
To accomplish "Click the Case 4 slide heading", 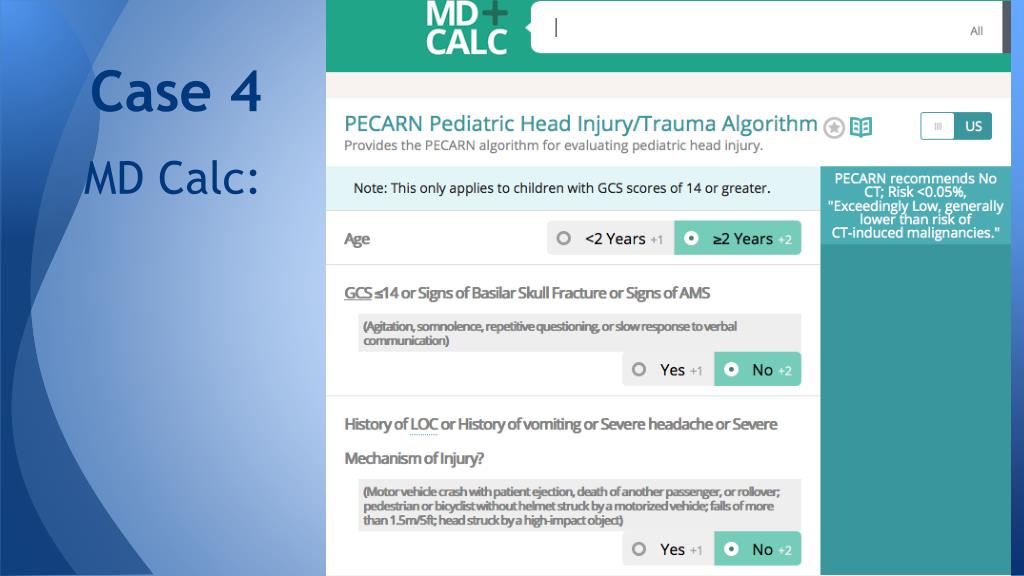I will [x=176, y=91].
